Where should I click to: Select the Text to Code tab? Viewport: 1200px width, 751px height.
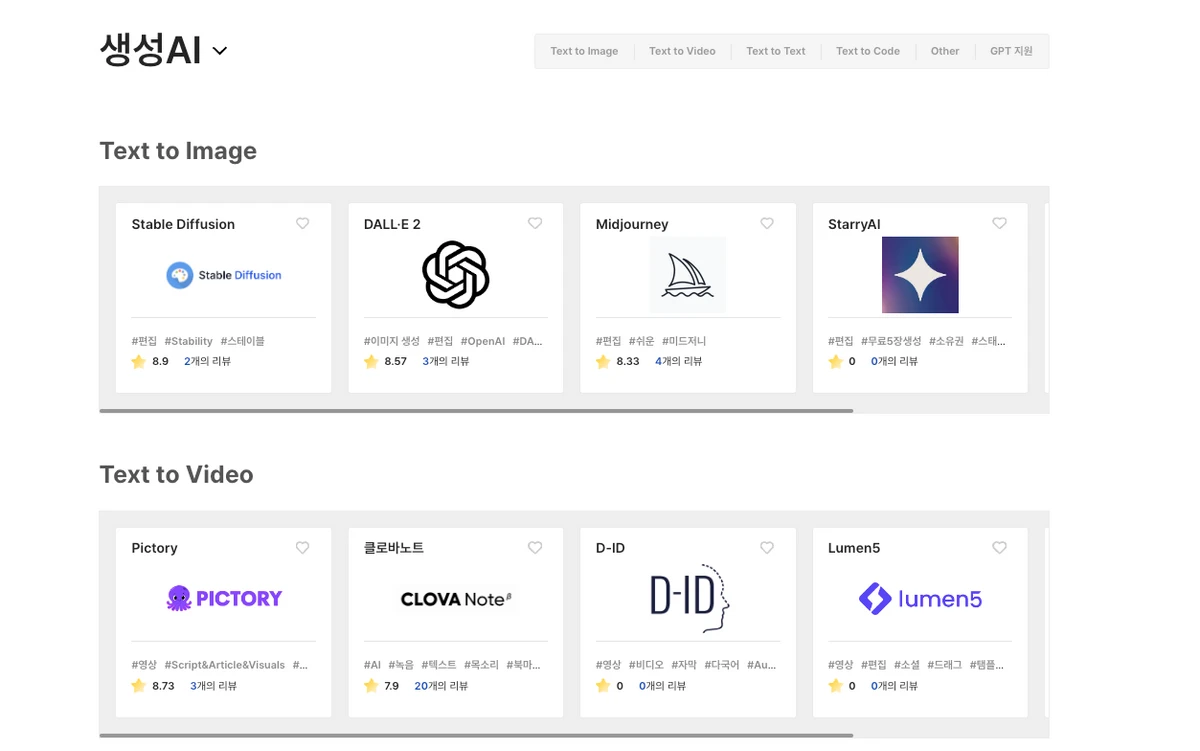[868, 51]
